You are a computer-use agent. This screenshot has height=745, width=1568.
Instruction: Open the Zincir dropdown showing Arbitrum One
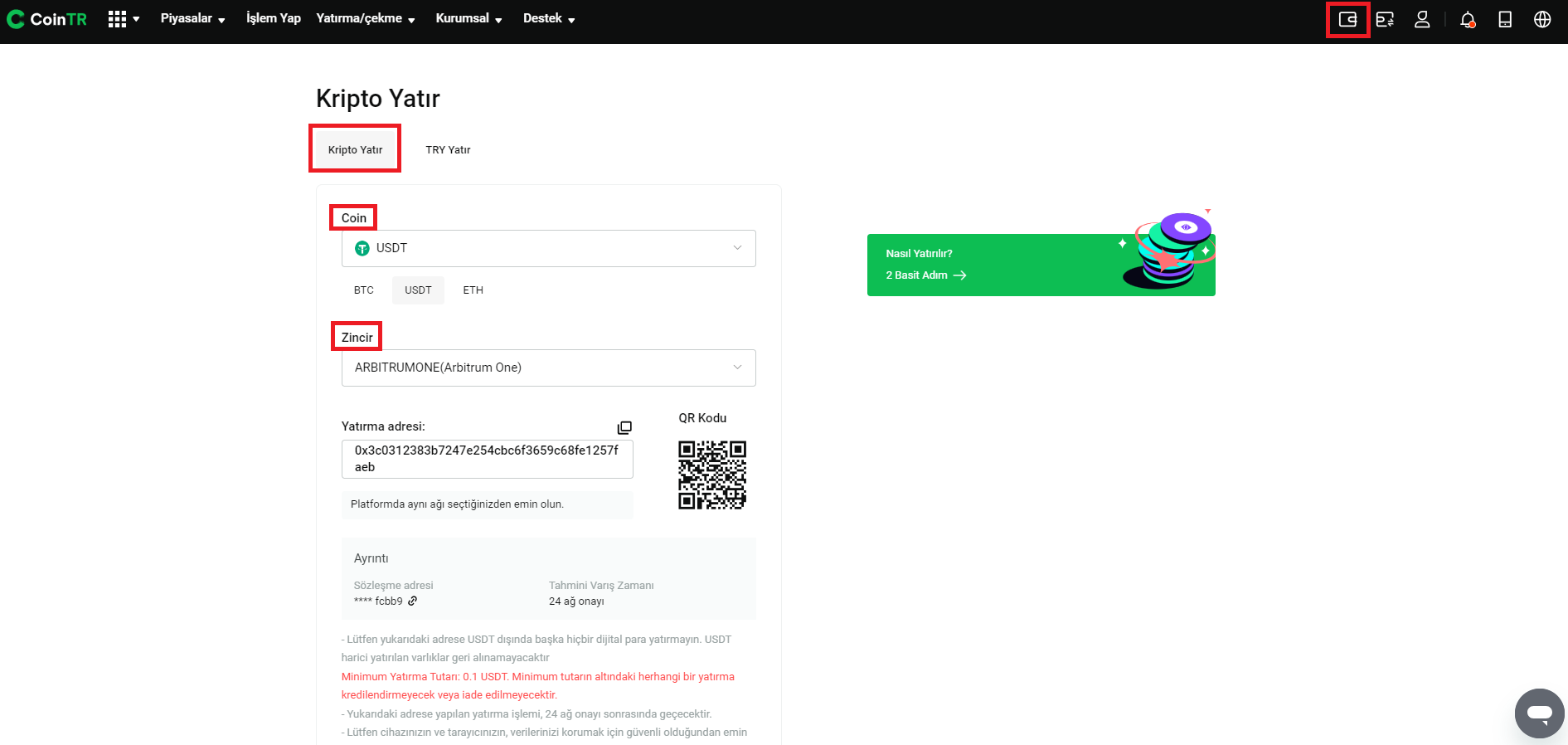click(x=549, y=368)
